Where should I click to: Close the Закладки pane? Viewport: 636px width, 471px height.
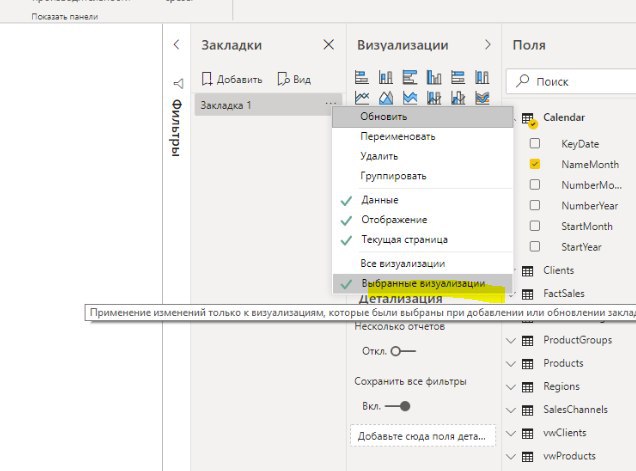click(x=329, y=44)
